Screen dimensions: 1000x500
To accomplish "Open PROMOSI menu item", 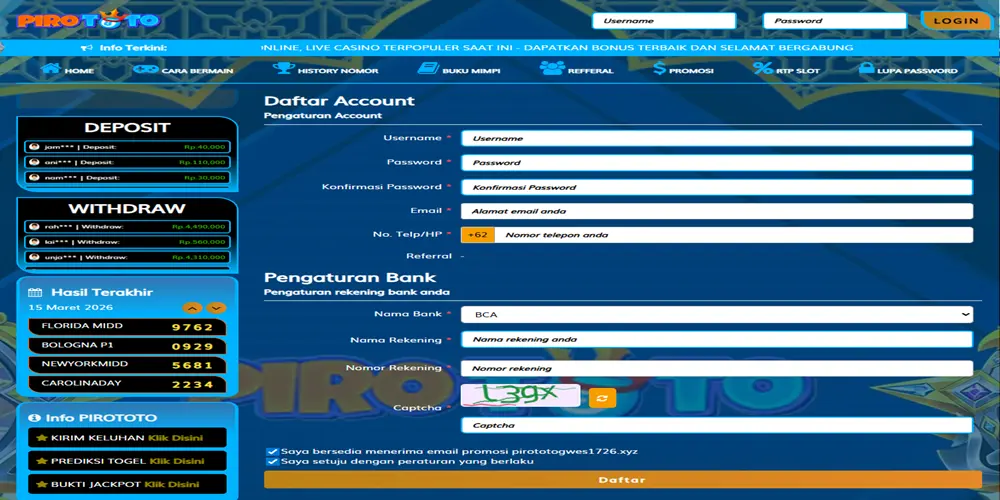I will click(684, 69).
